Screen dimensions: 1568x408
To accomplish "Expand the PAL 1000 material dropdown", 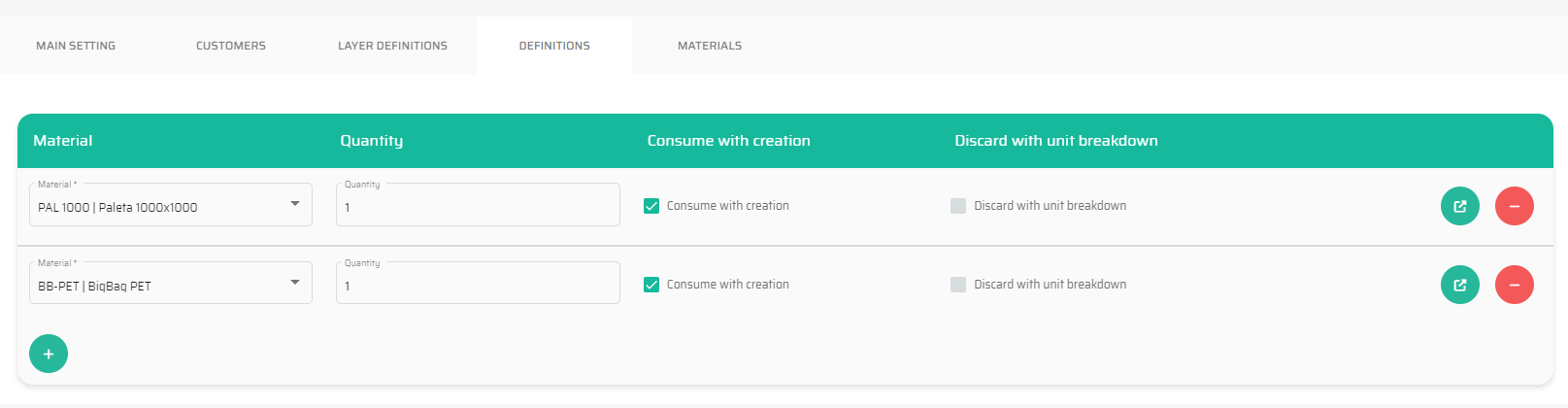I will click(x=294, y=204).
